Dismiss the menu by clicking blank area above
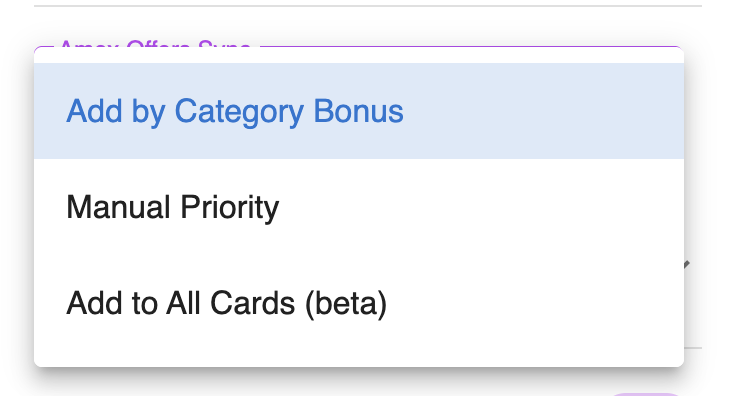Screen dimensions: 734x396 coord(367,23)
